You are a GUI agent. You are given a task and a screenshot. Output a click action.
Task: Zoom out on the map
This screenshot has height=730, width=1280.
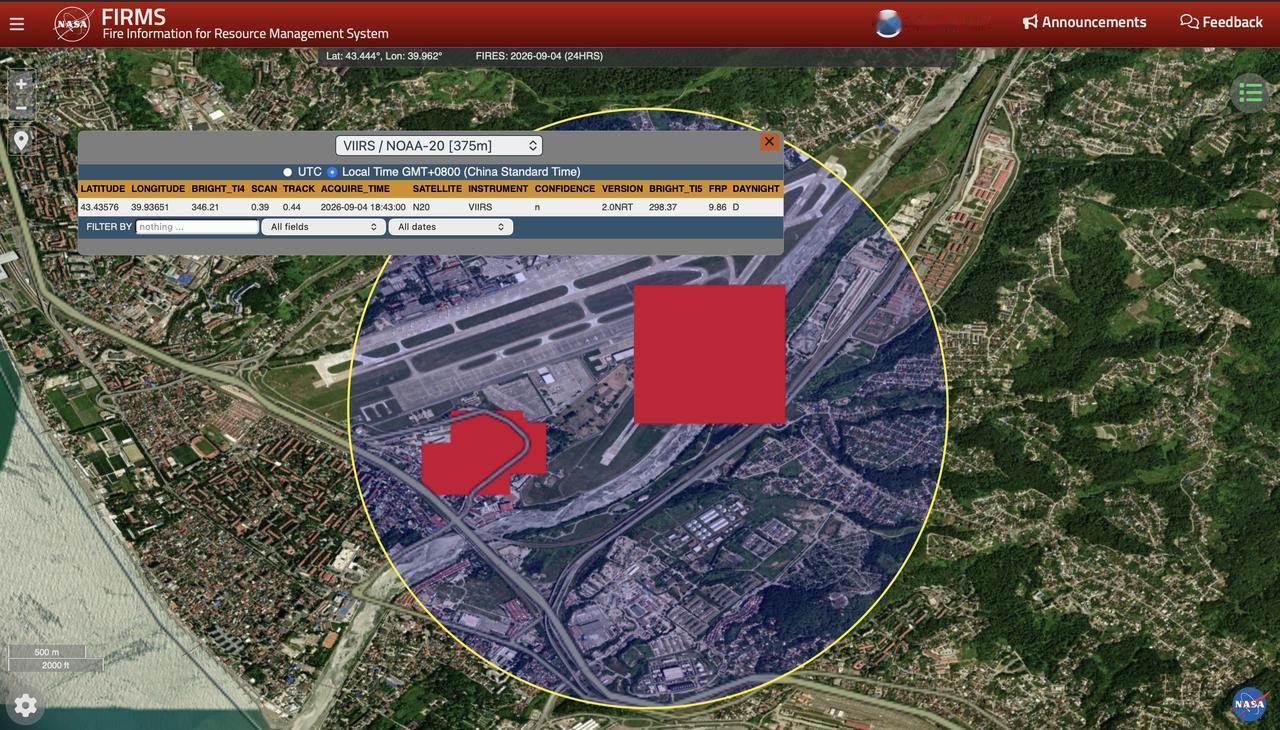pyautogui.click(x=21, y=108)
